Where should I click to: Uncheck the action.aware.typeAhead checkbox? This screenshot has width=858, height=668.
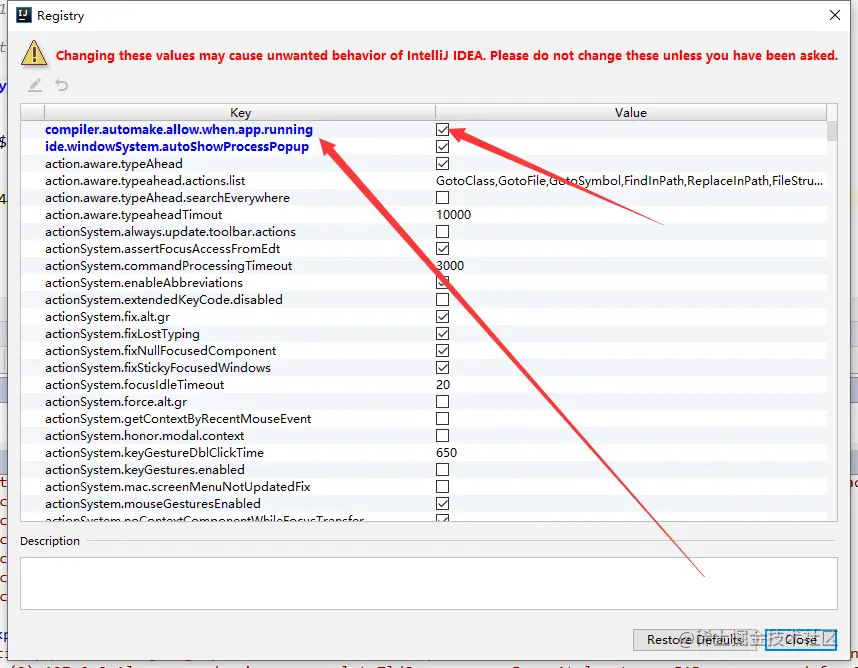tap(442, 164)
